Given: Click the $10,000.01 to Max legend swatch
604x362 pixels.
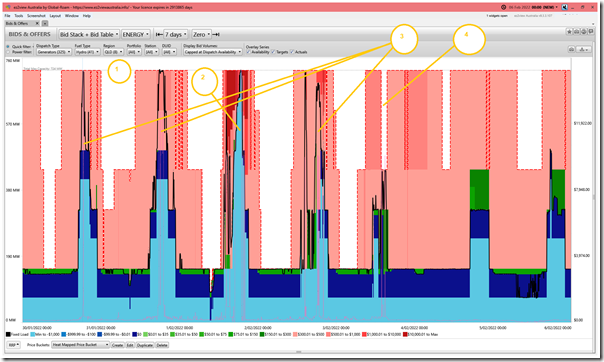Looking at the screenshot, I should [404, 334].
